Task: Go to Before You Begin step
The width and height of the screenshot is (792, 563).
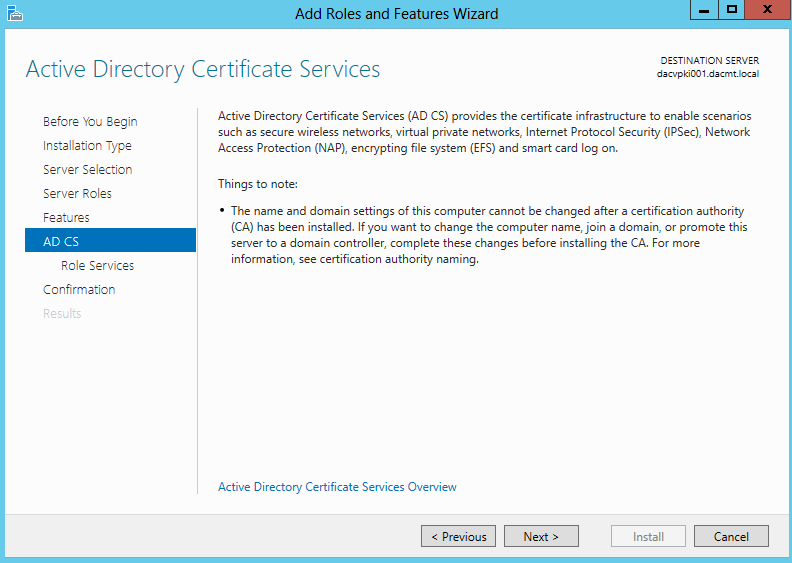Action: click(x=90, y=122)
